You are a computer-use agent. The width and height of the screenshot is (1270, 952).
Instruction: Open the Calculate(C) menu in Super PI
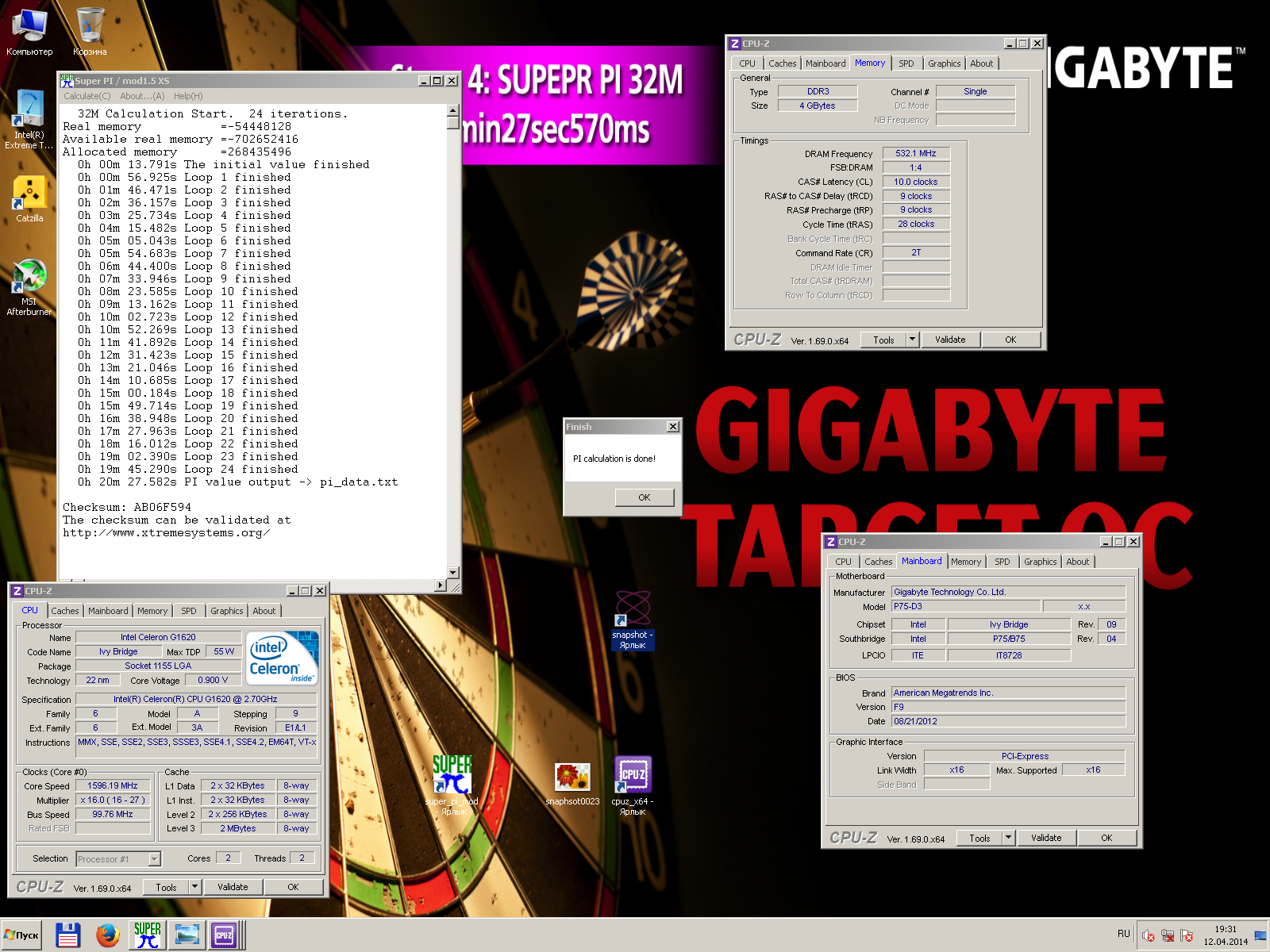89,96
